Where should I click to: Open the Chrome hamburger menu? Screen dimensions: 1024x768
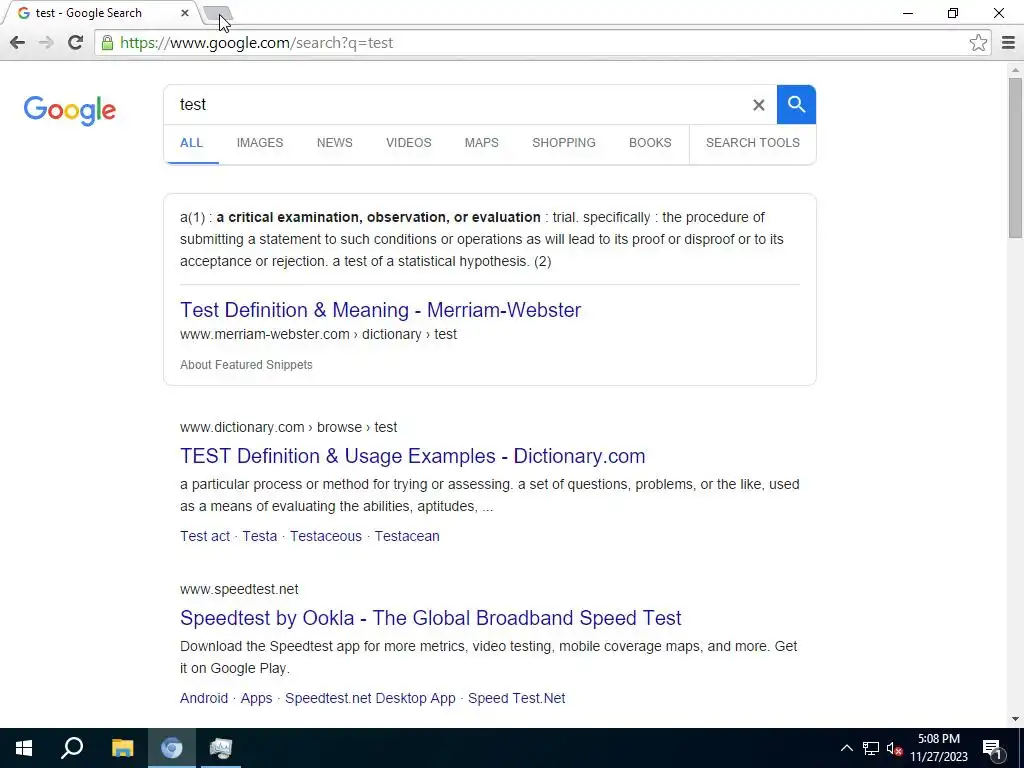tap(1008, 43)
